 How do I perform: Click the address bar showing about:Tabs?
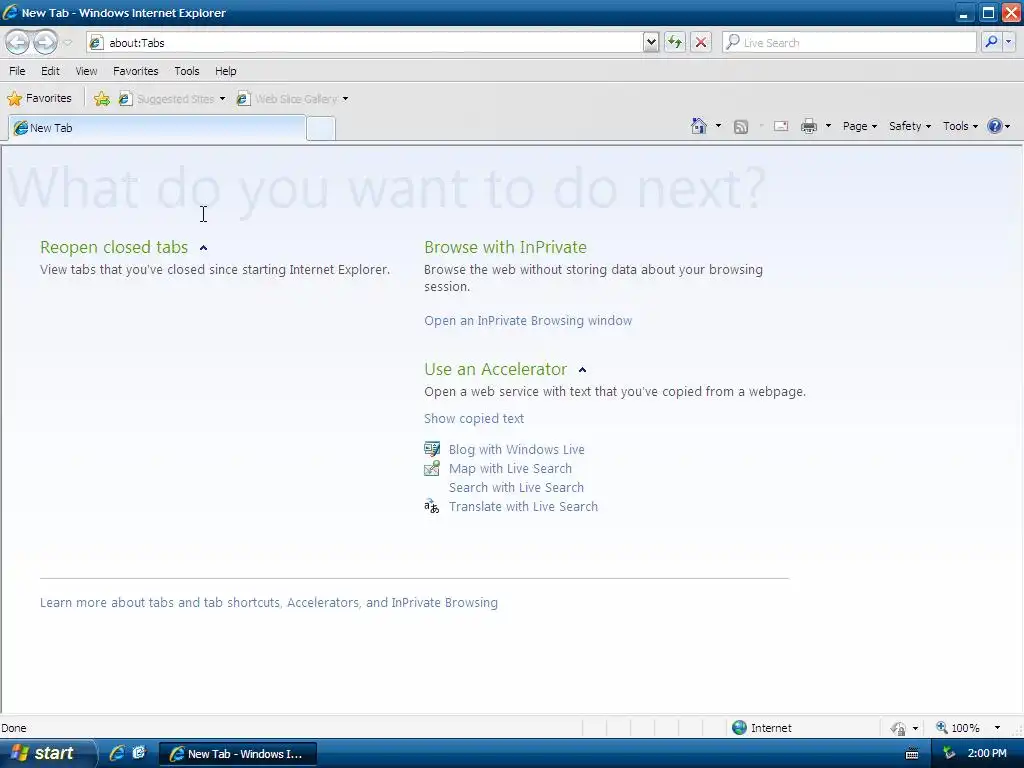[364, 42]
